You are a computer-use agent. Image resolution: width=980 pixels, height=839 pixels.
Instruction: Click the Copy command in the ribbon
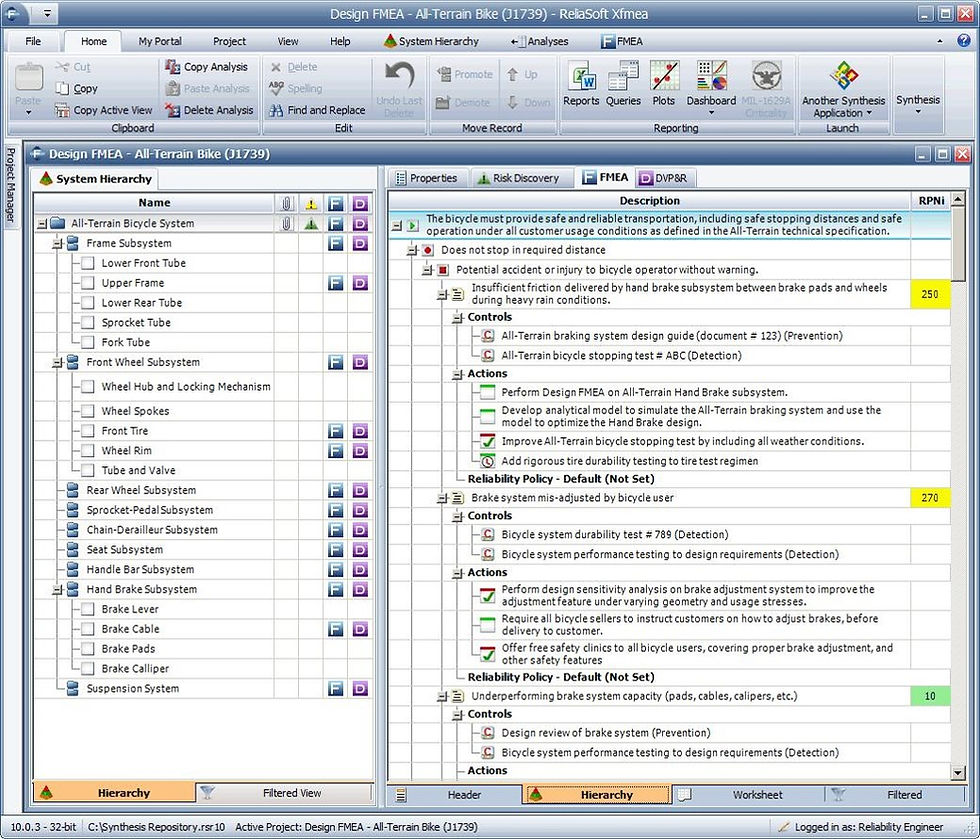[x=77, y=89]
